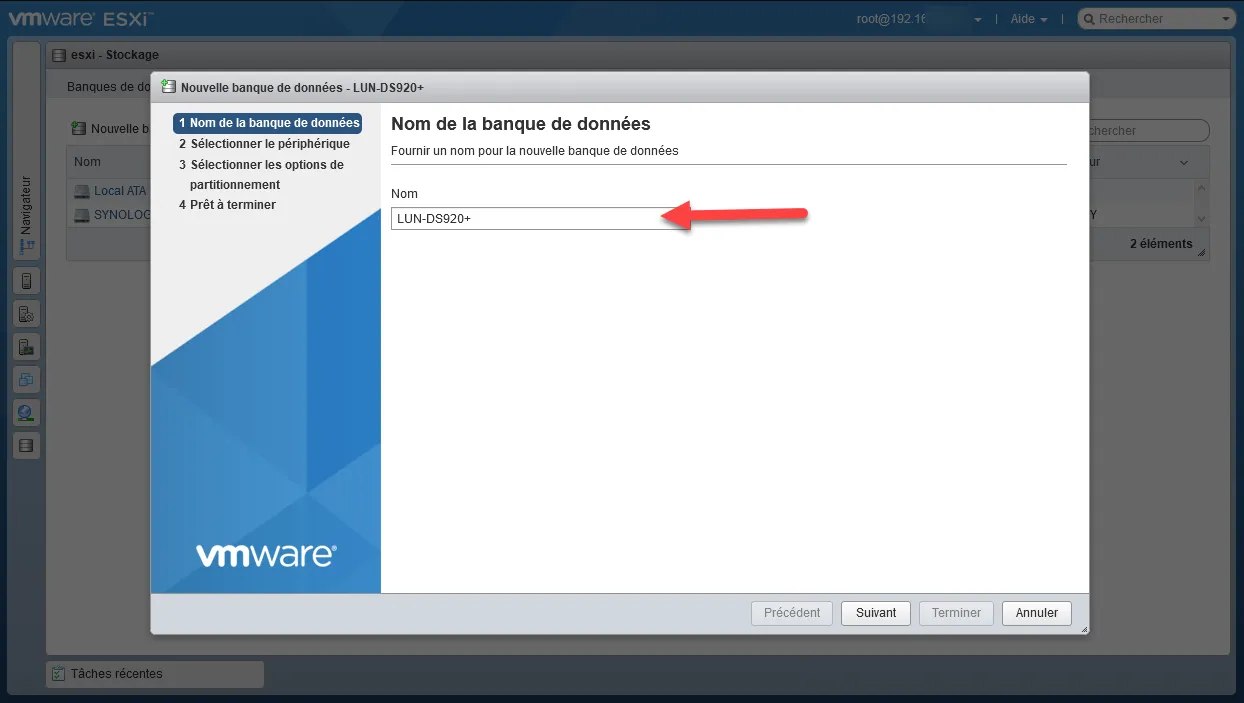Open Virtual Machines sidebar icon
1244x703 pixels.
point(27,380)
